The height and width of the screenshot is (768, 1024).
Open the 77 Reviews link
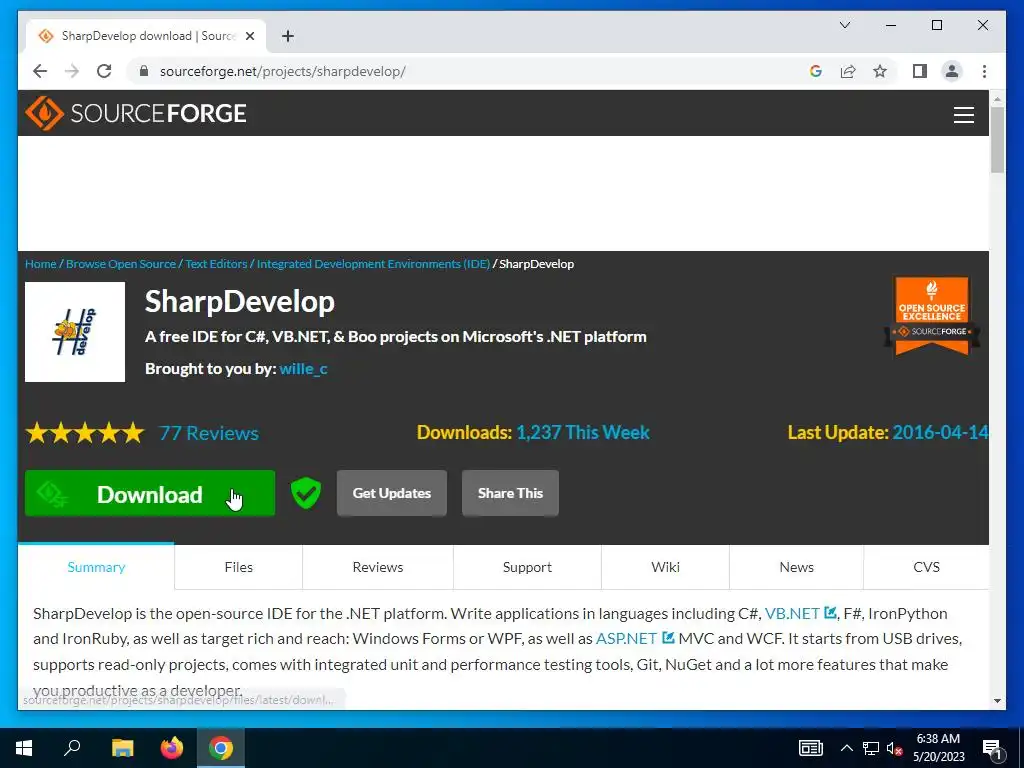pyautogui.click(x=209, y=433)
